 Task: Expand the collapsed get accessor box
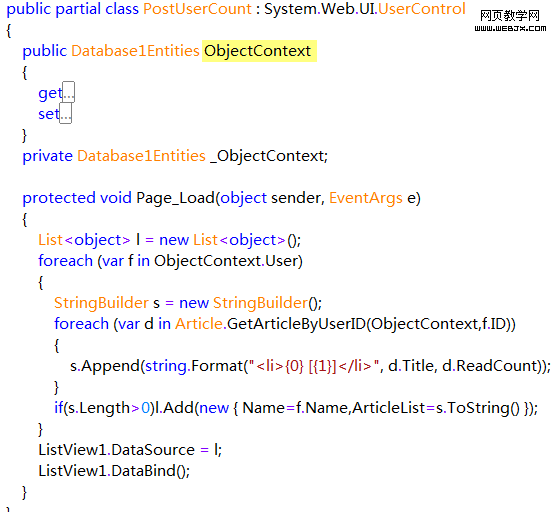pos(69,92)
